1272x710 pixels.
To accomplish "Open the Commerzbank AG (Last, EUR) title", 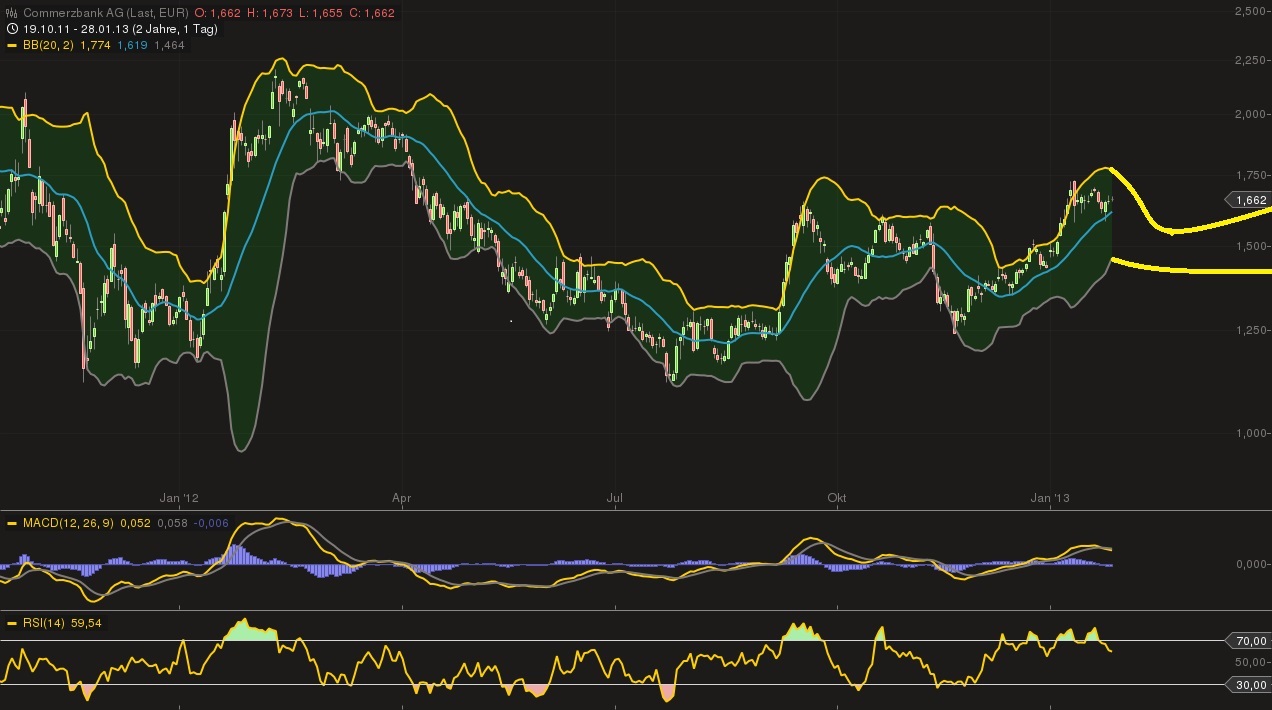I will coord(105,13).
